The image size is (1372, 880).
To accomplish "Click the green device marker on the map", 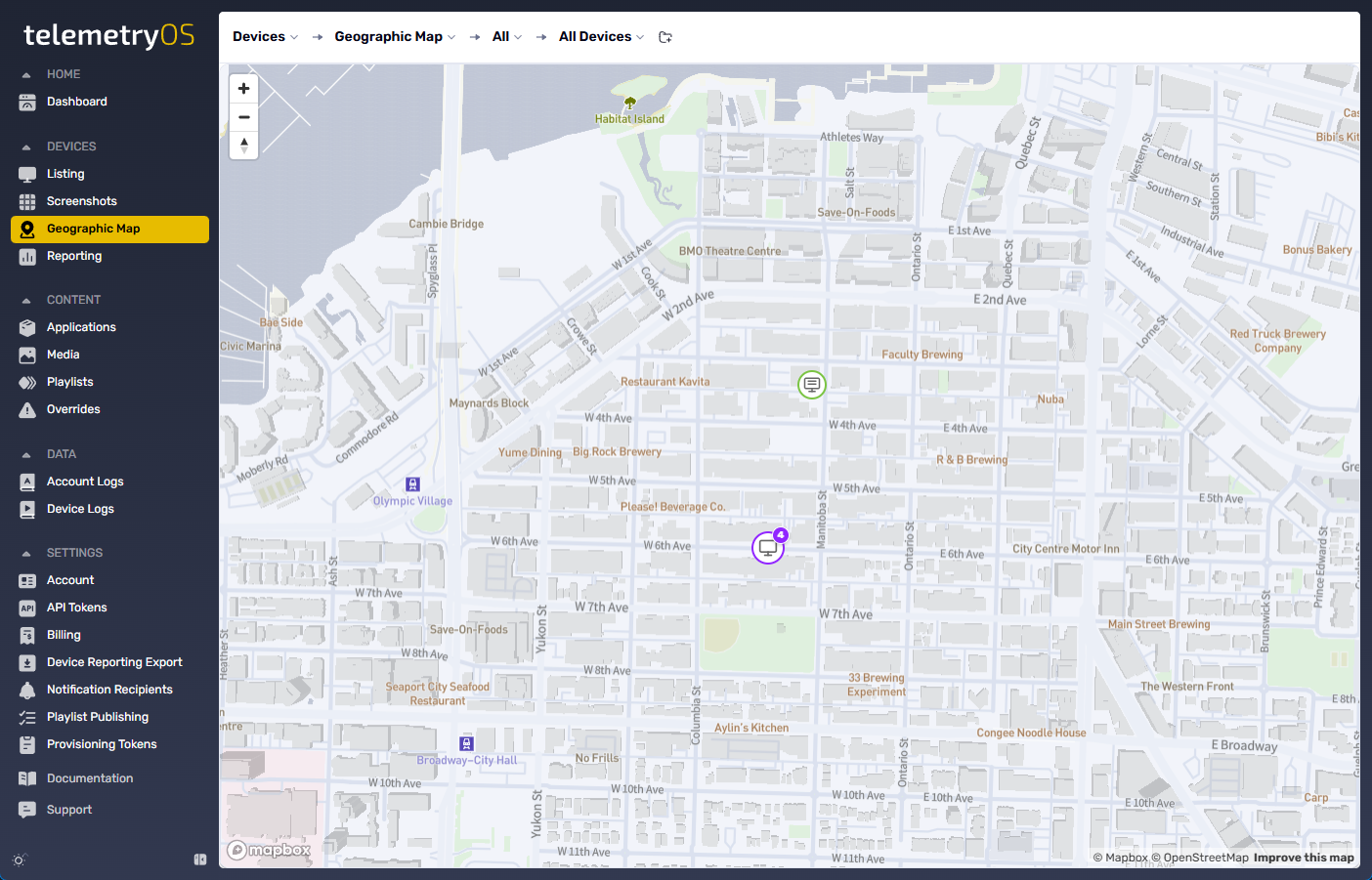I will point(812,385).
